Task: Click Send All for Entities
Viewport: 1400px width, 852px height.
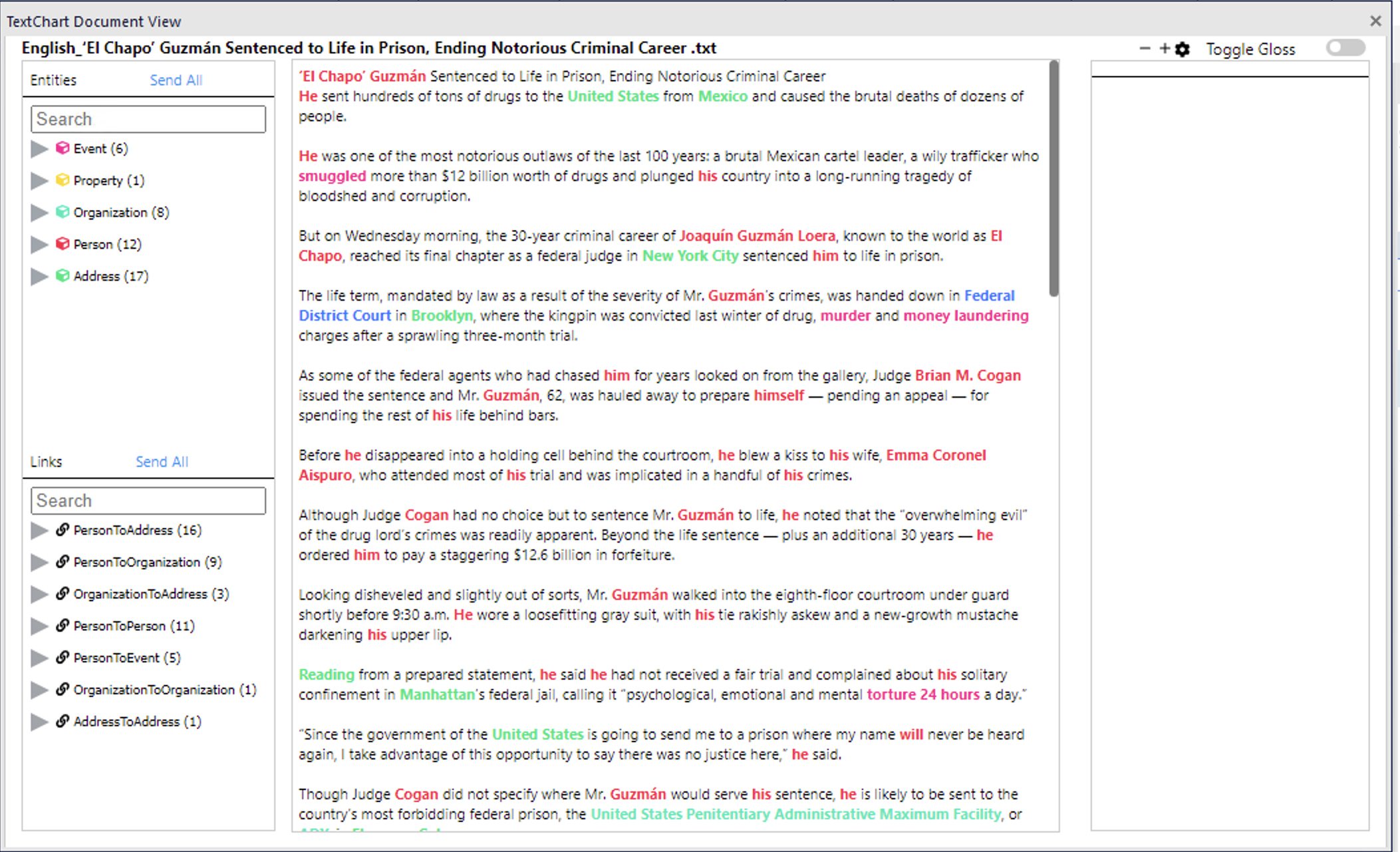Action: click(x=176, y=80)
